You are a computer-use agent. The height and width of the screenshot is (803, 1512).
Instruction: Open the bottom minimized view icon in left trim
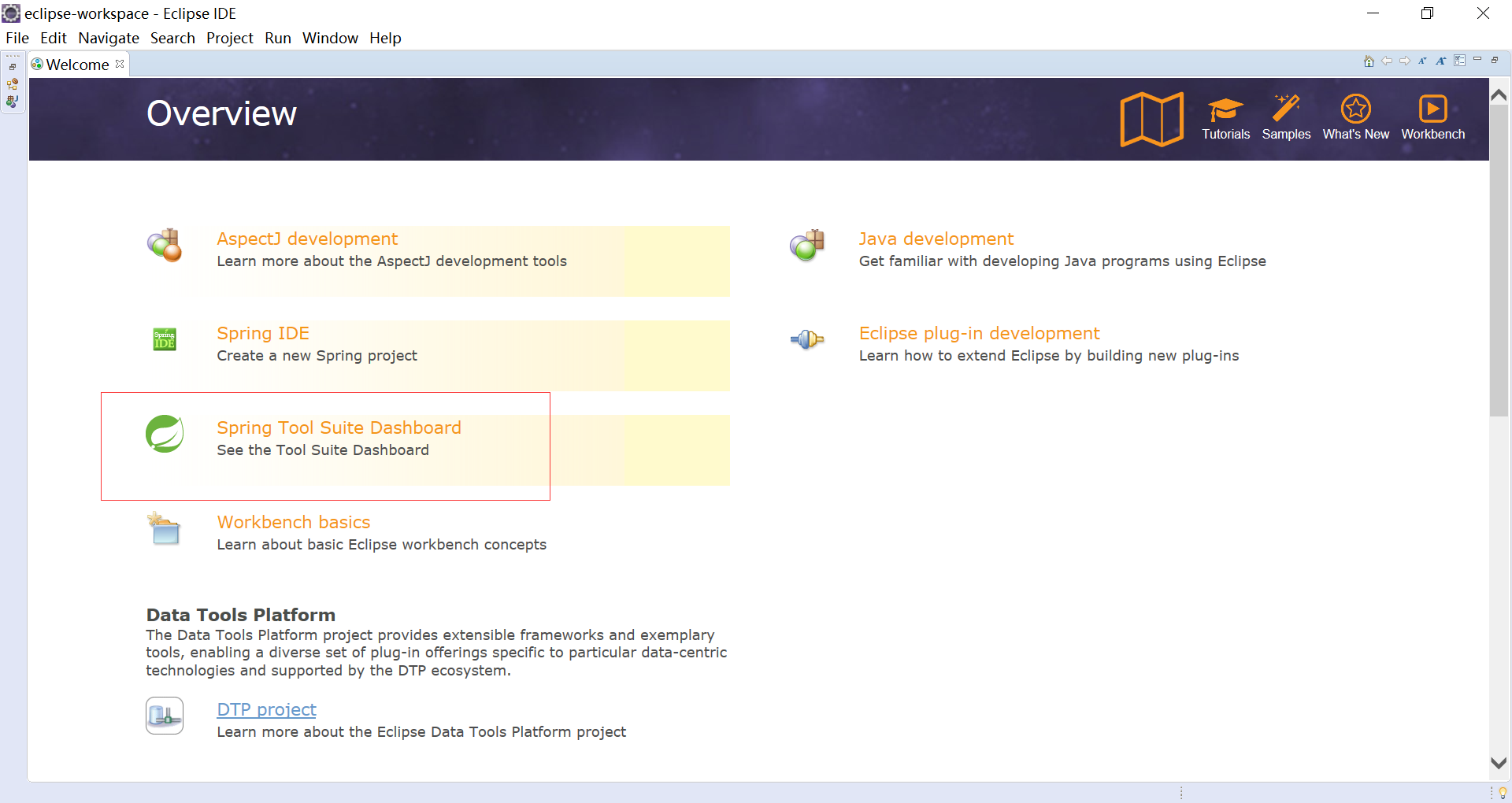coord(13,102)
